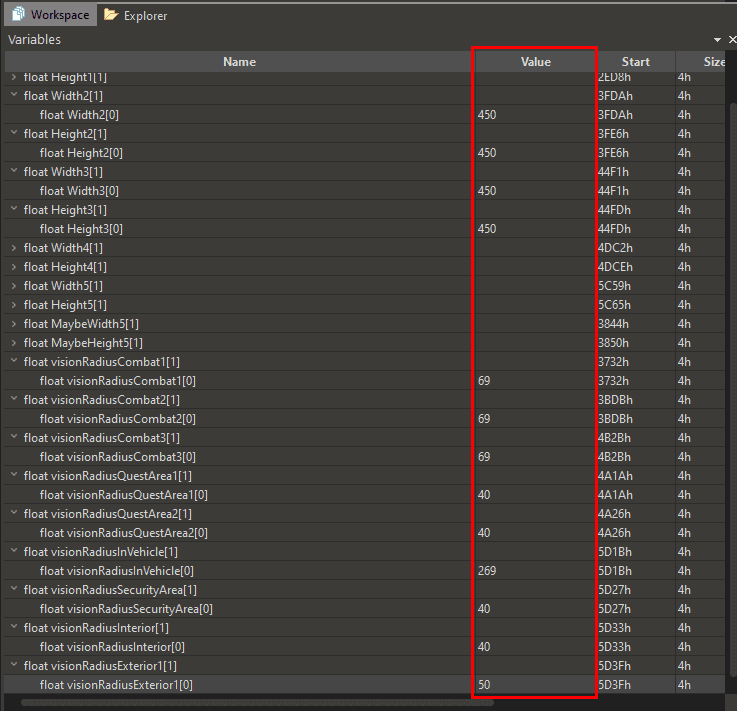Click value 69 of visionRadiusCombat1[0]

484,381
